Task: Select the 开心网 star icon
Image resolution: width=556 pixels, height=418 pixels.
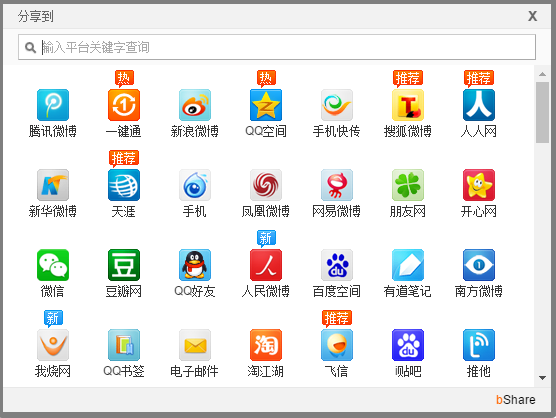Action: 479,185
